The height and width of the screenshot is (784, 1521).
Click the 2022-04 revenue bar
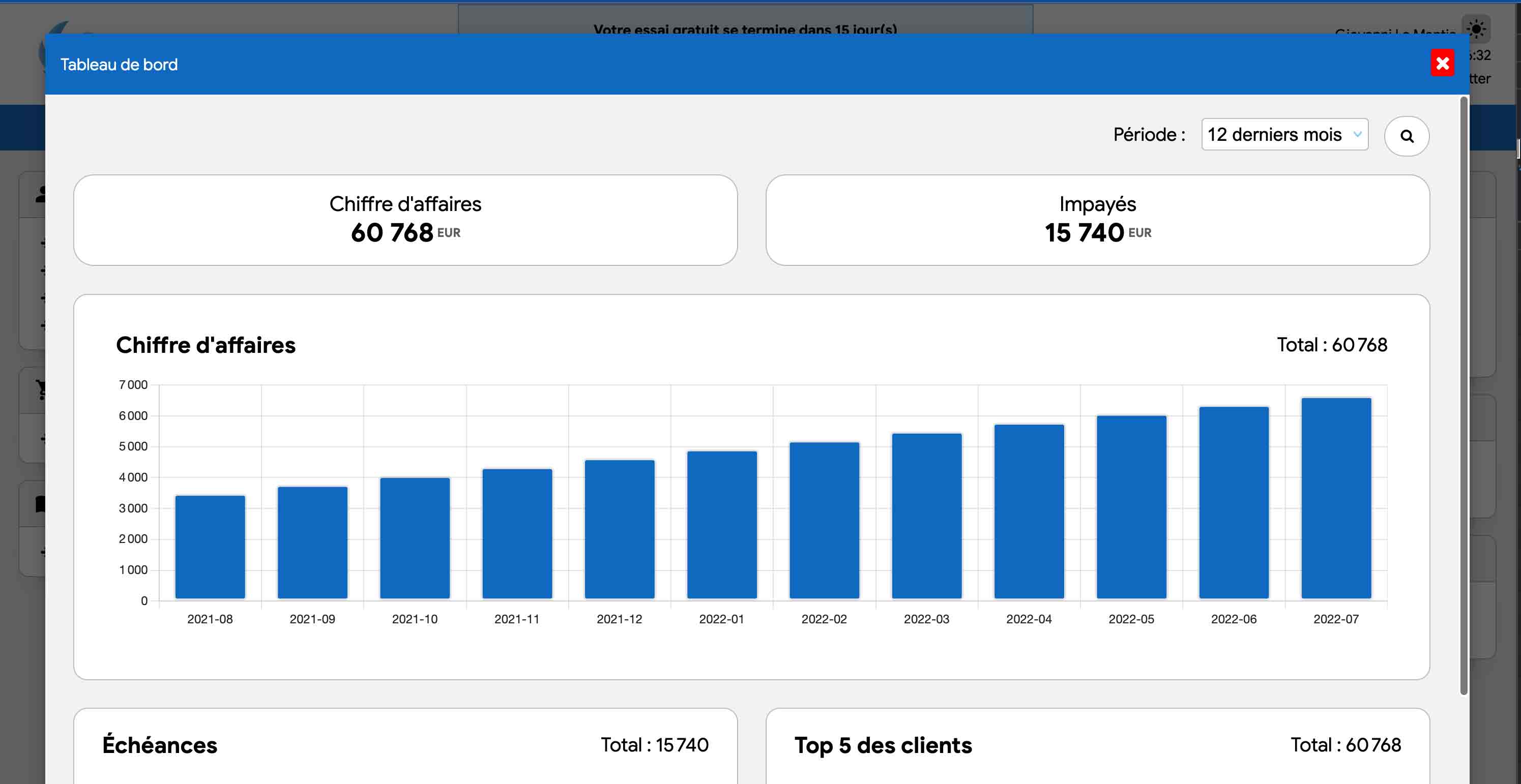tap(1029, 512)
